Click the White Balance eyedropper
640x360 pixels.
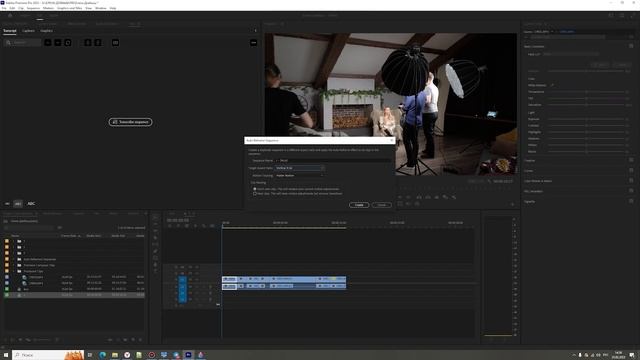pos(552,85)
